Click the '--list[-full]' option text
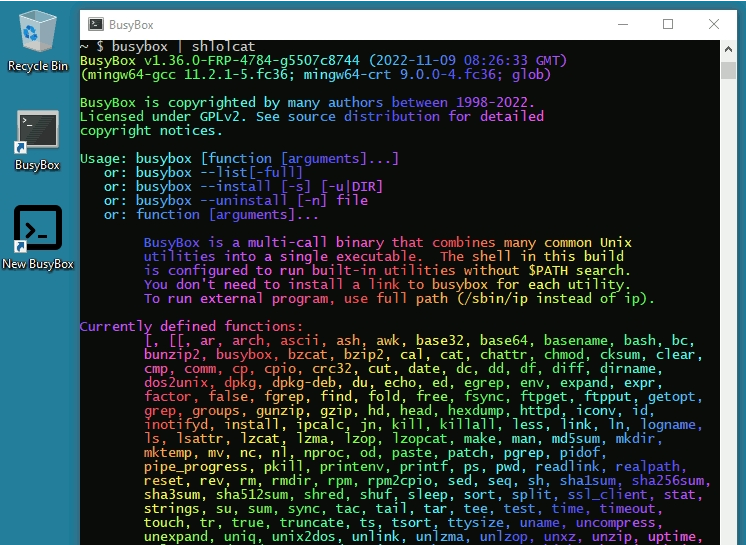The height and width of the screenshot is (545, 748). click(x=251, y=173)
